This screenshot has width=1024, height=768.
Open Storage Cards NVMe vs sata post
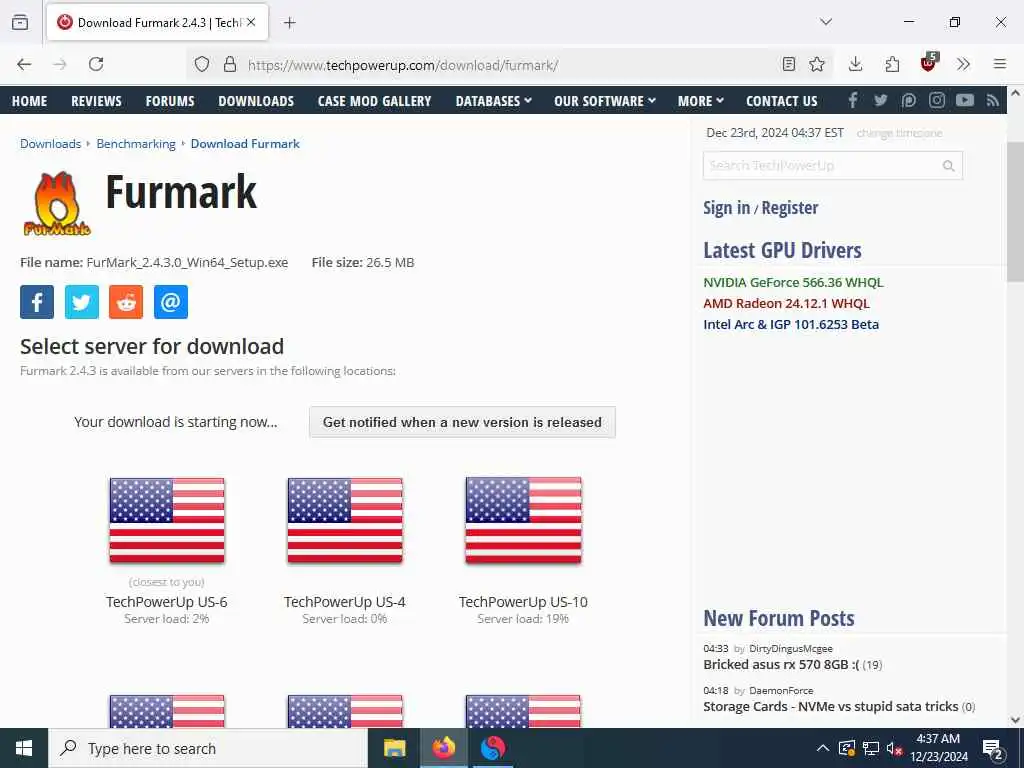tap(831, 706)
